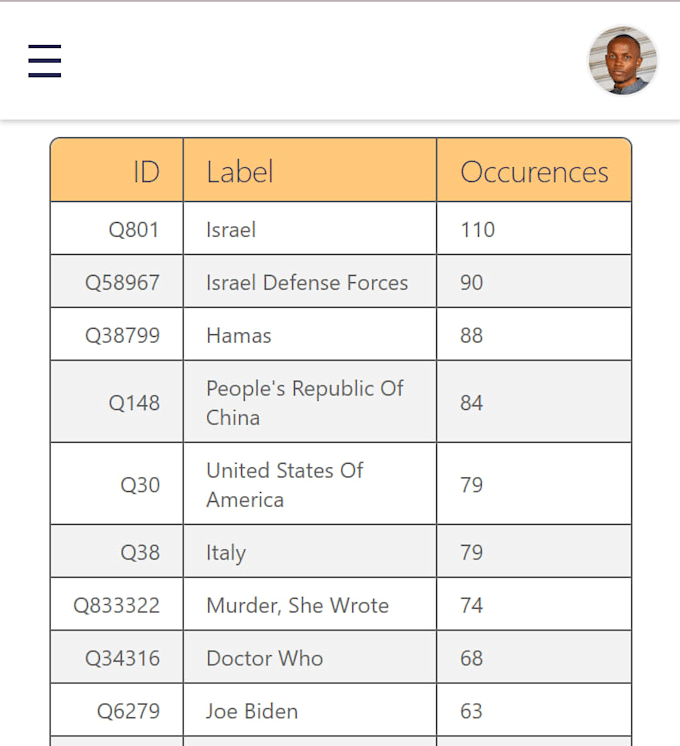Click the Italy label cell

[x=310, y=551]
